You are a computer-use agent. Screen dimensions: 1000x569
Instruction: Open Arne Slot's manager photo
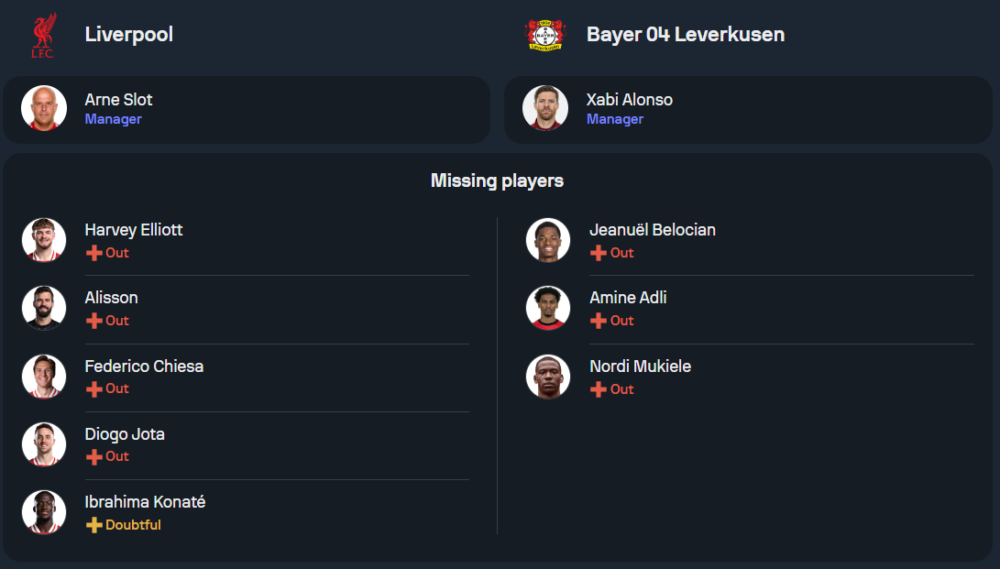point(44,109)
